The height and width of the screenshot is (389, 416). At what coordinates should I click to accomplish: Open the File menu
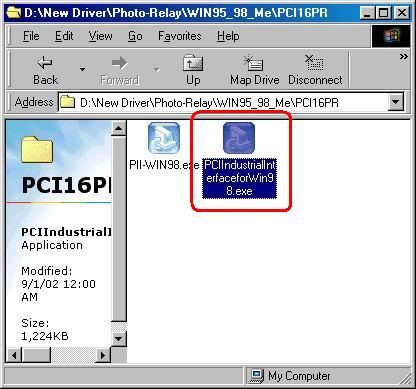(31, 36)
